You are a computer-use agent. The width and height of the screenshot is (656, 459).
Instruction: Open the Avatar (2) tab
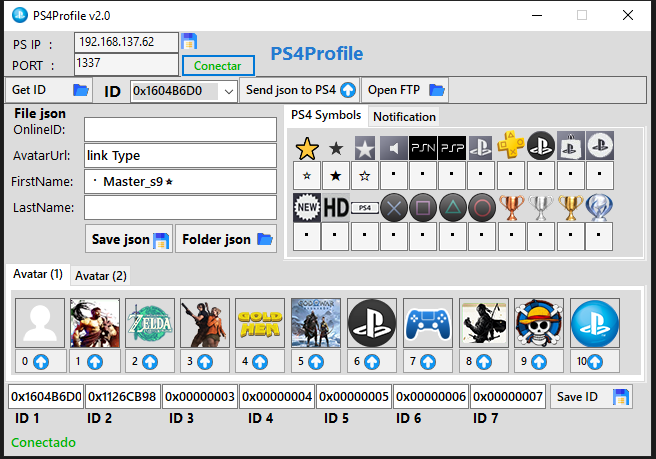101,275
